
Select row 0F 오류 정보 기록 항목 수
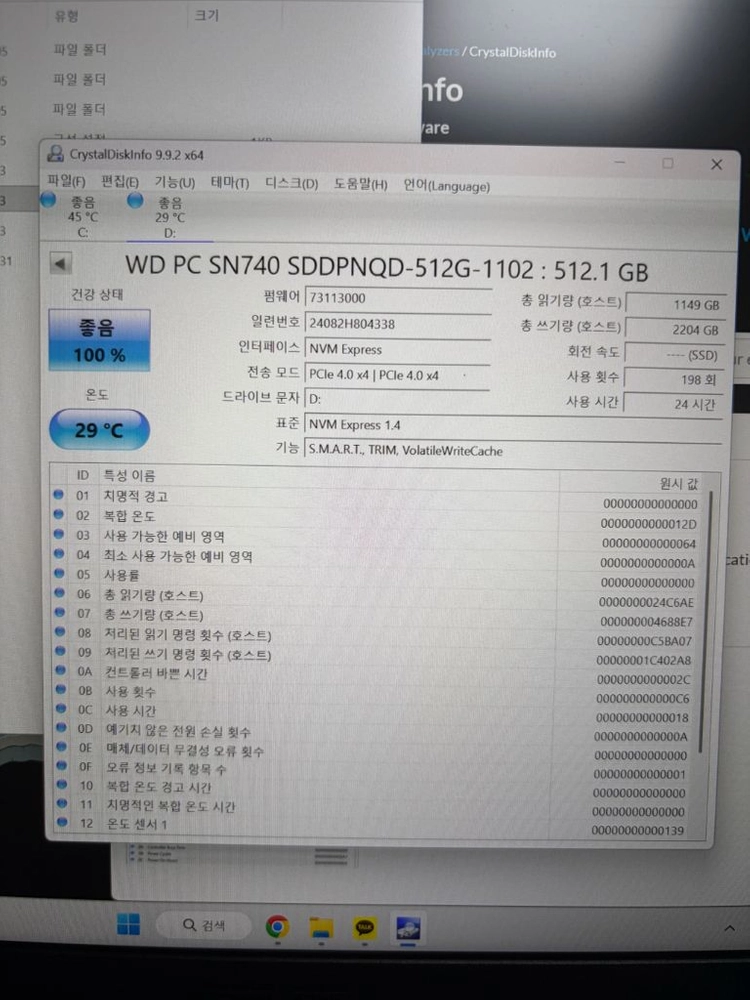pyautogui.click(x=378, y=771)
